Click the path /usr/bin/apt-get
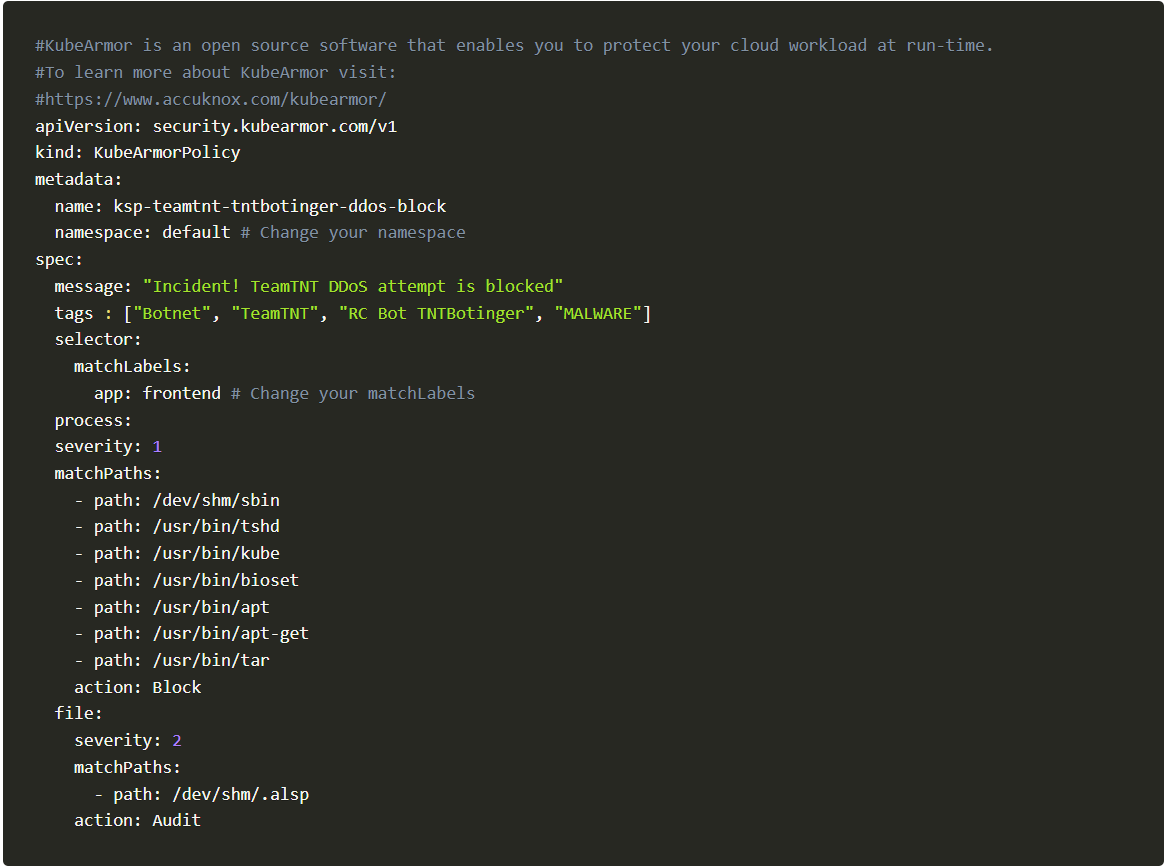 [231, 634]
